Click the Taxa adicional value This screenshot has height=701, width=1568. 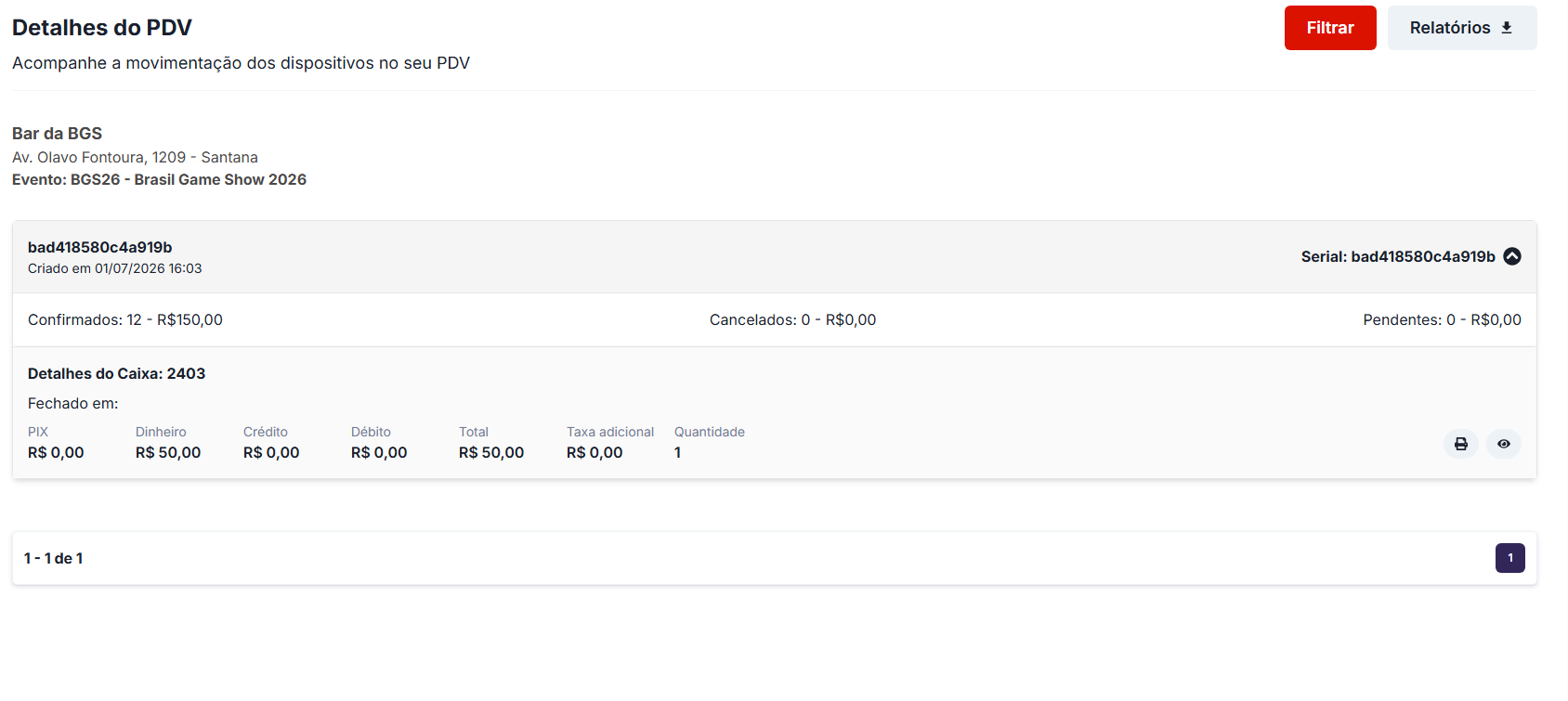[595, 452]
